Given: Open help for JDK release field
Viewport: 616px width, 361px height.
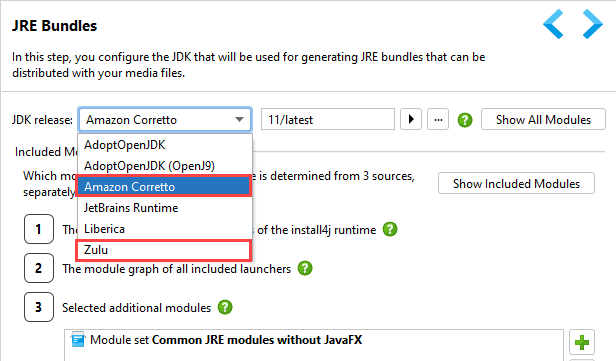Looking at the screenshot, I should tap(465, 120).
